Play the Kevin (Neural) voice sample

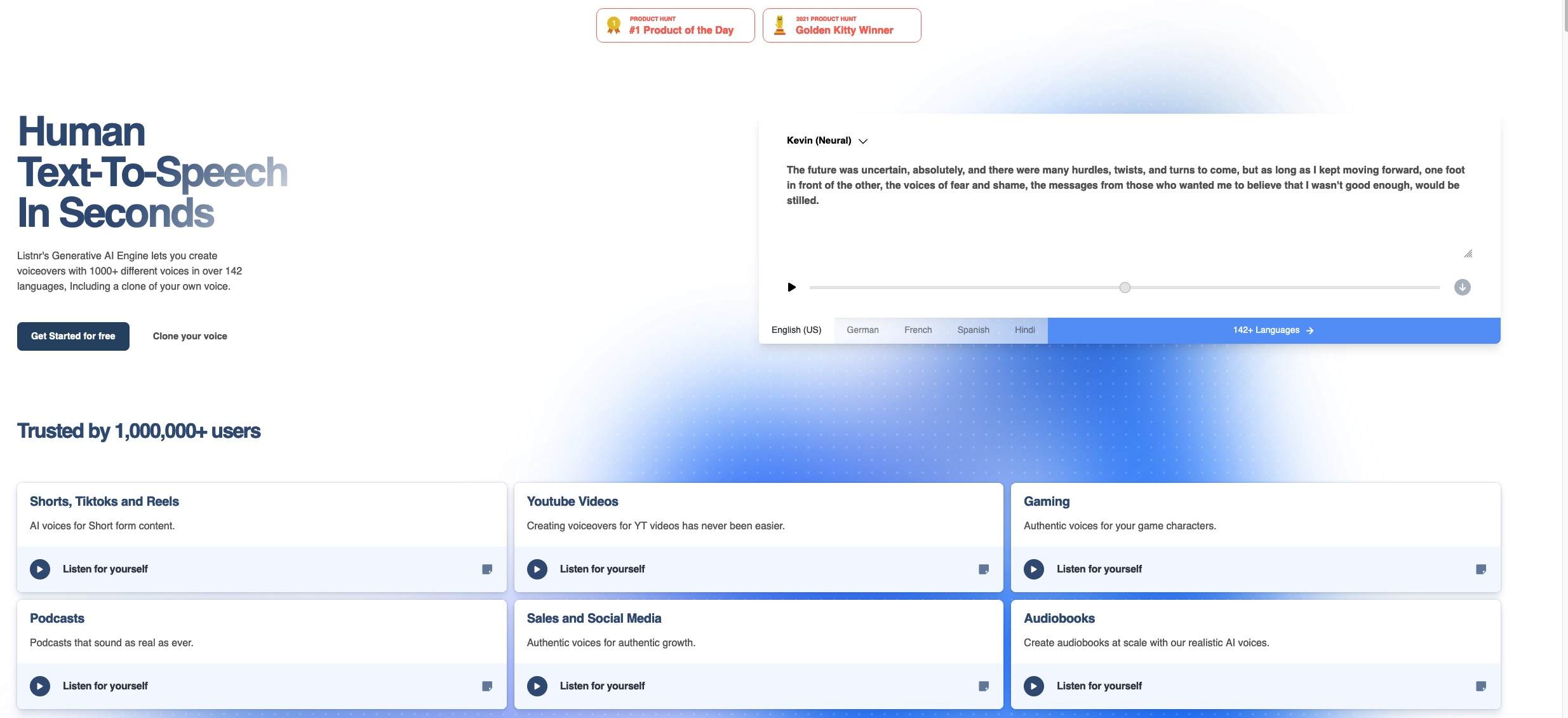[791, 287]
